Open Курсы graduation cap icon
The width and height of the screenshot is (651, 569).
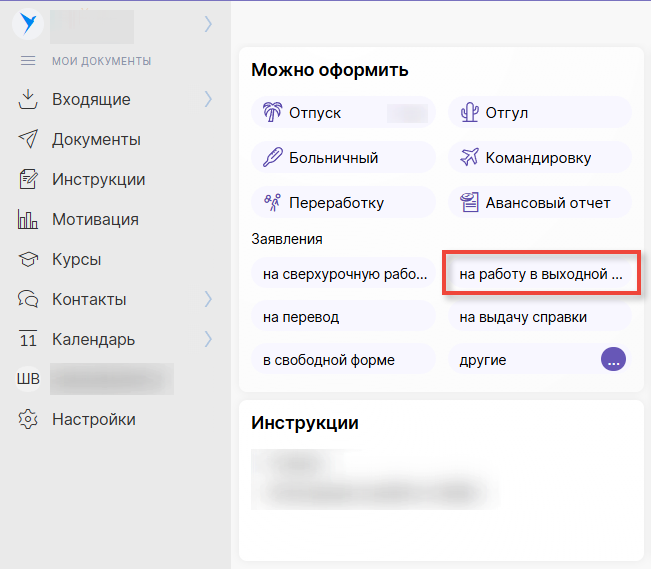(28, 259)
